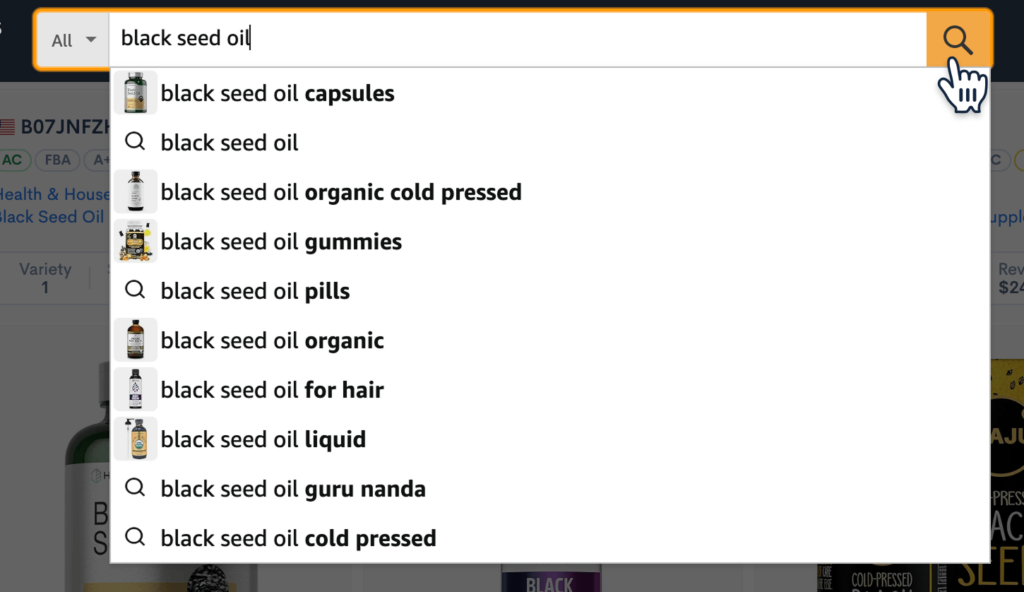Viewport: 1024px width, 592px height.
Task: Open the "Health & House..." category link
Action: tap(52, 194)
